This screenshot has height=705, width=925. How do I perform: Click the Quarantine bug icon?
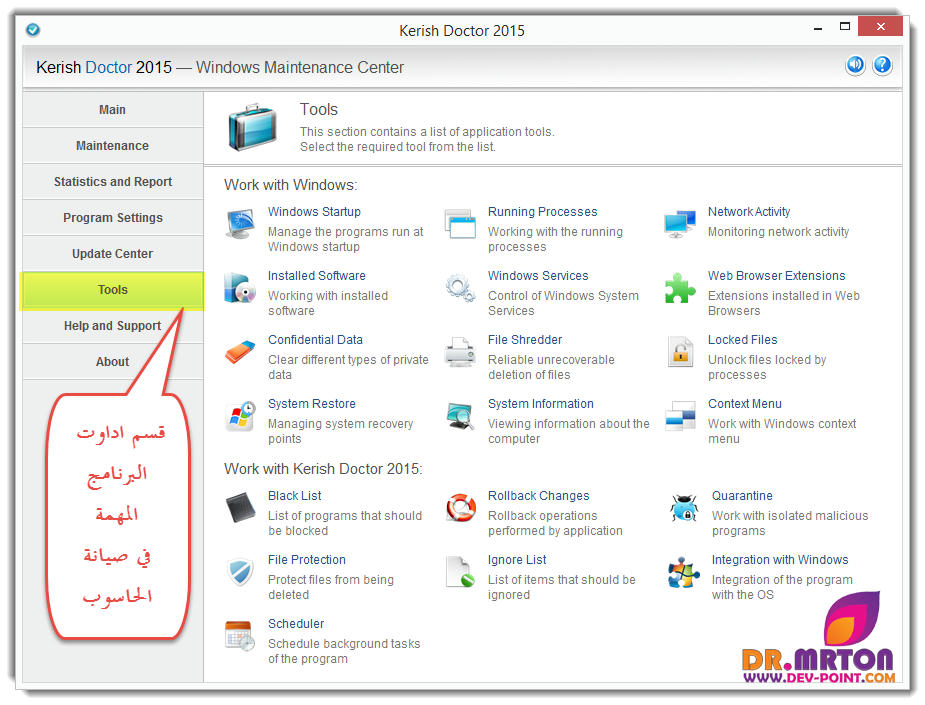point(684,507)
